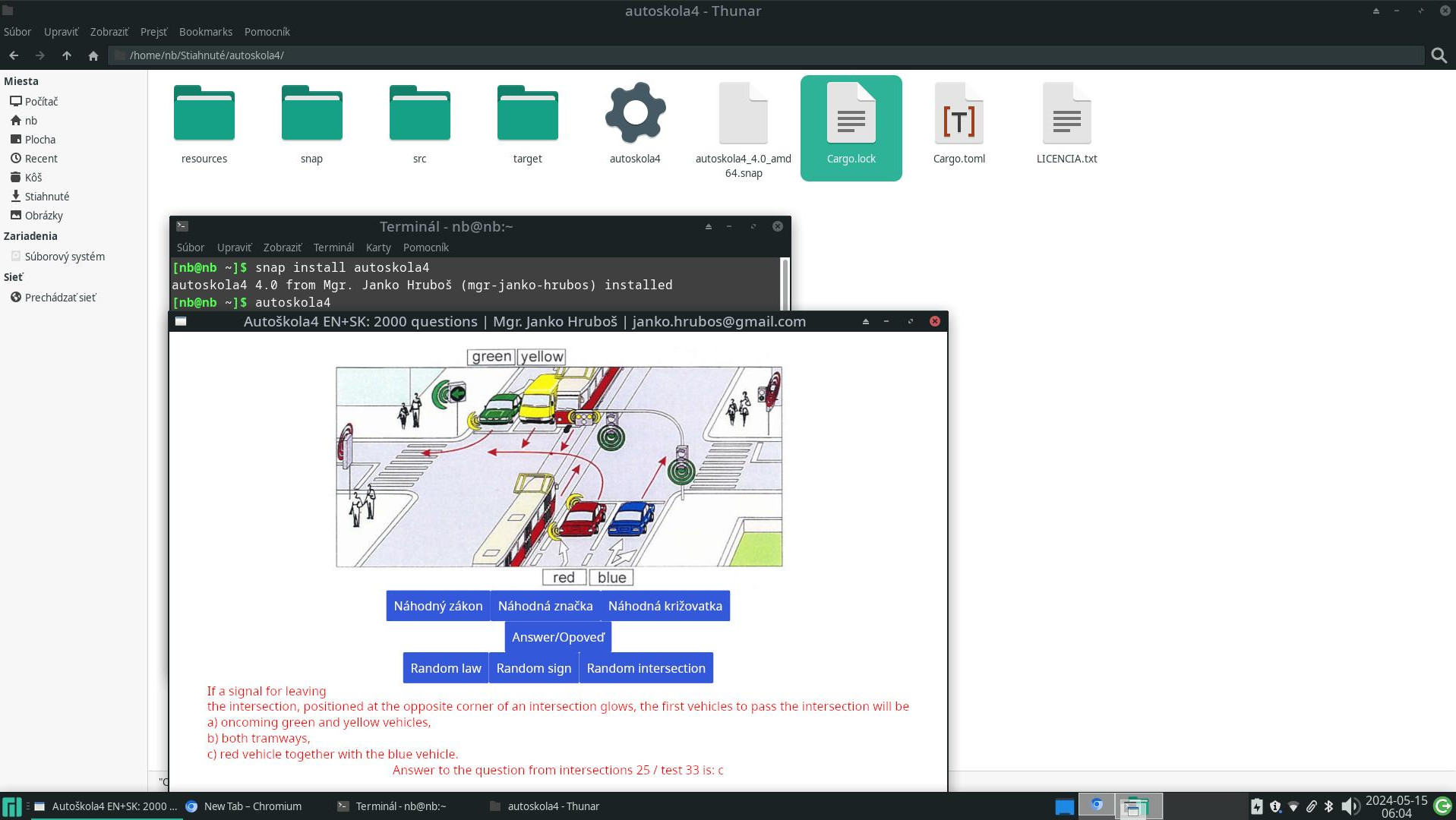Open the Karty menu in Terminal

(x=377, y=248)
